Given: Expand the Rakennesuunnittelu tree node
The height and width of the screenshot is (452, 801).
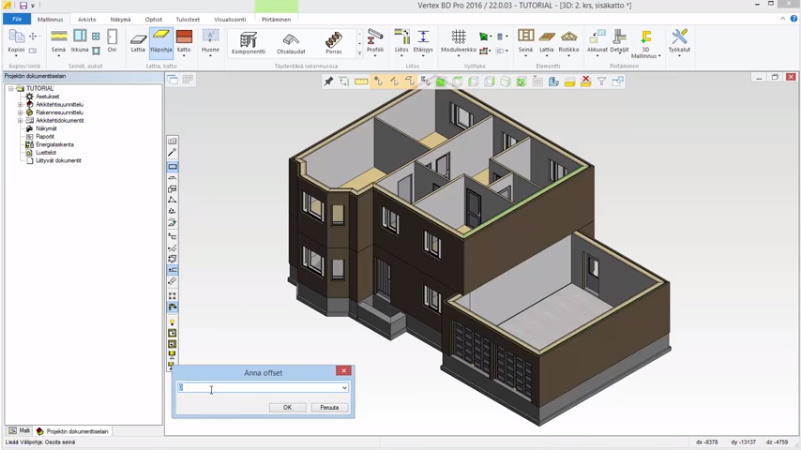Looking at the screenshot, I should point(20,112).
